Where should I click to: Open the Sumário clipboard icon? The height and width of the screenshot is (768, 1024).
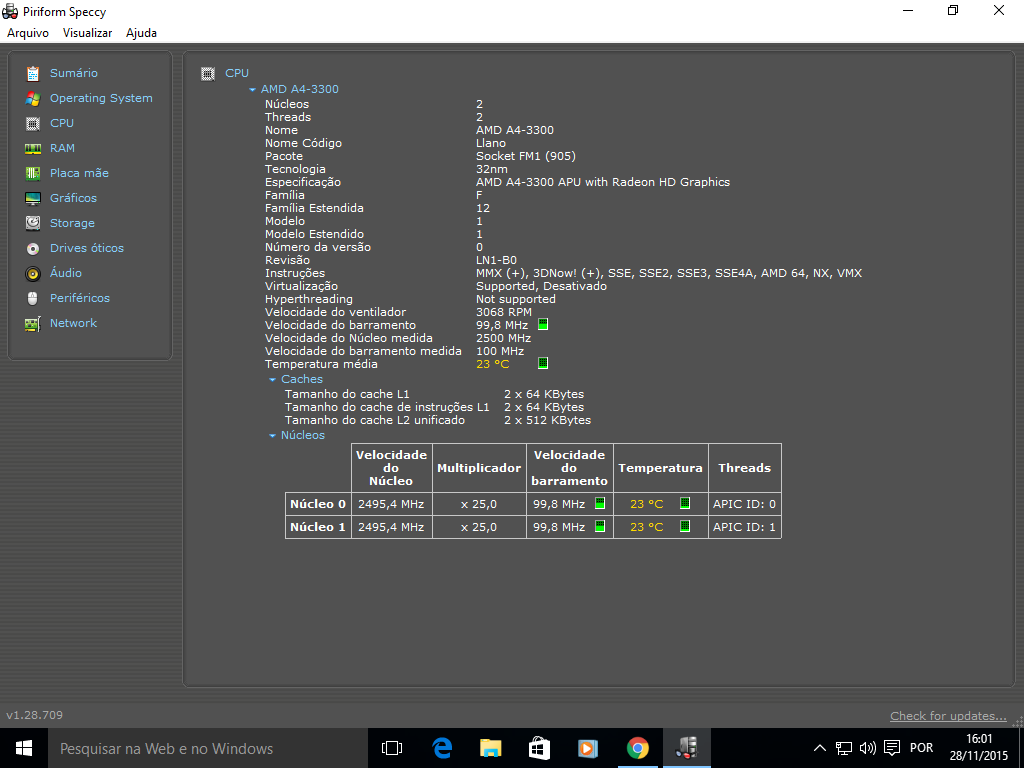click(33, 73)
